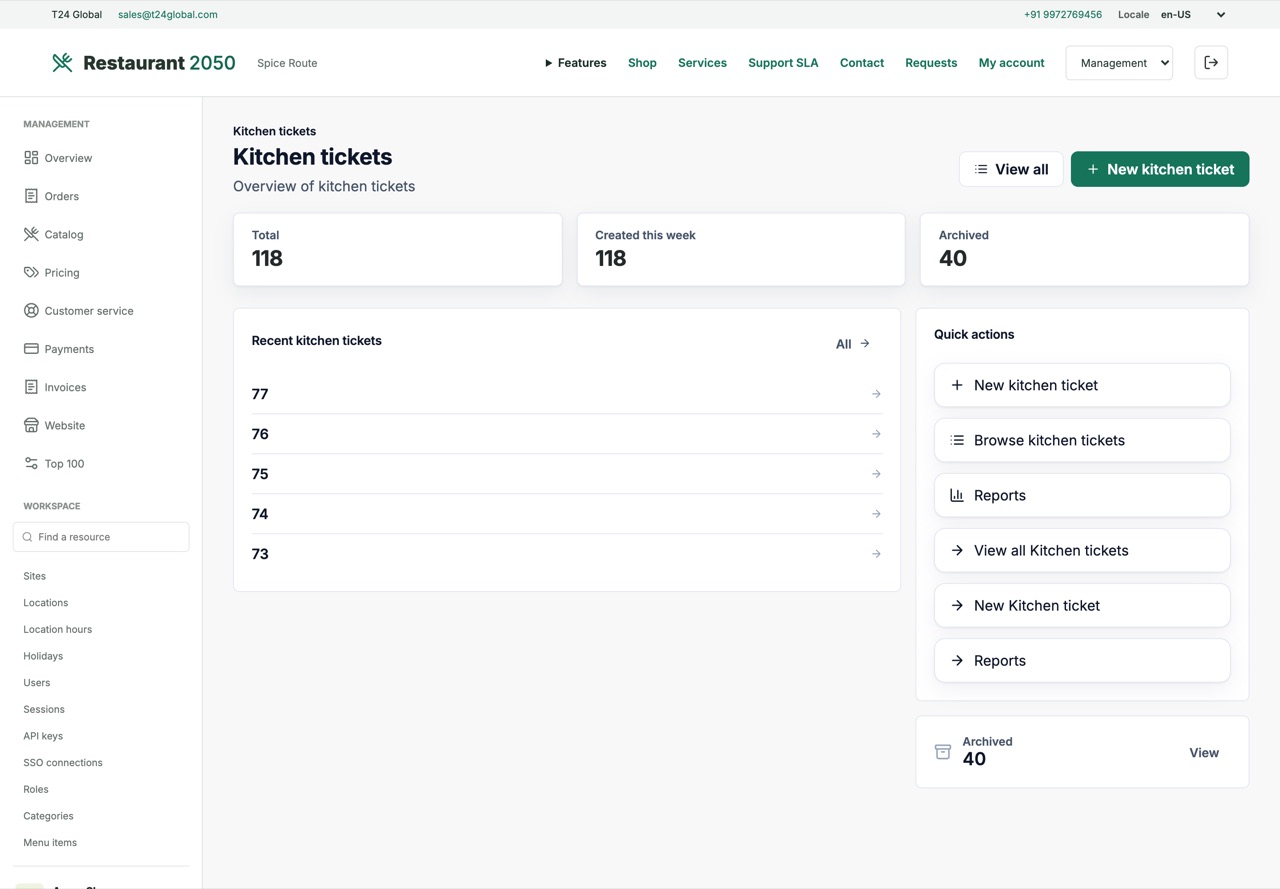1280x889 pixels.
Task: Click the logout icon button
Action: coord(1211,63)
